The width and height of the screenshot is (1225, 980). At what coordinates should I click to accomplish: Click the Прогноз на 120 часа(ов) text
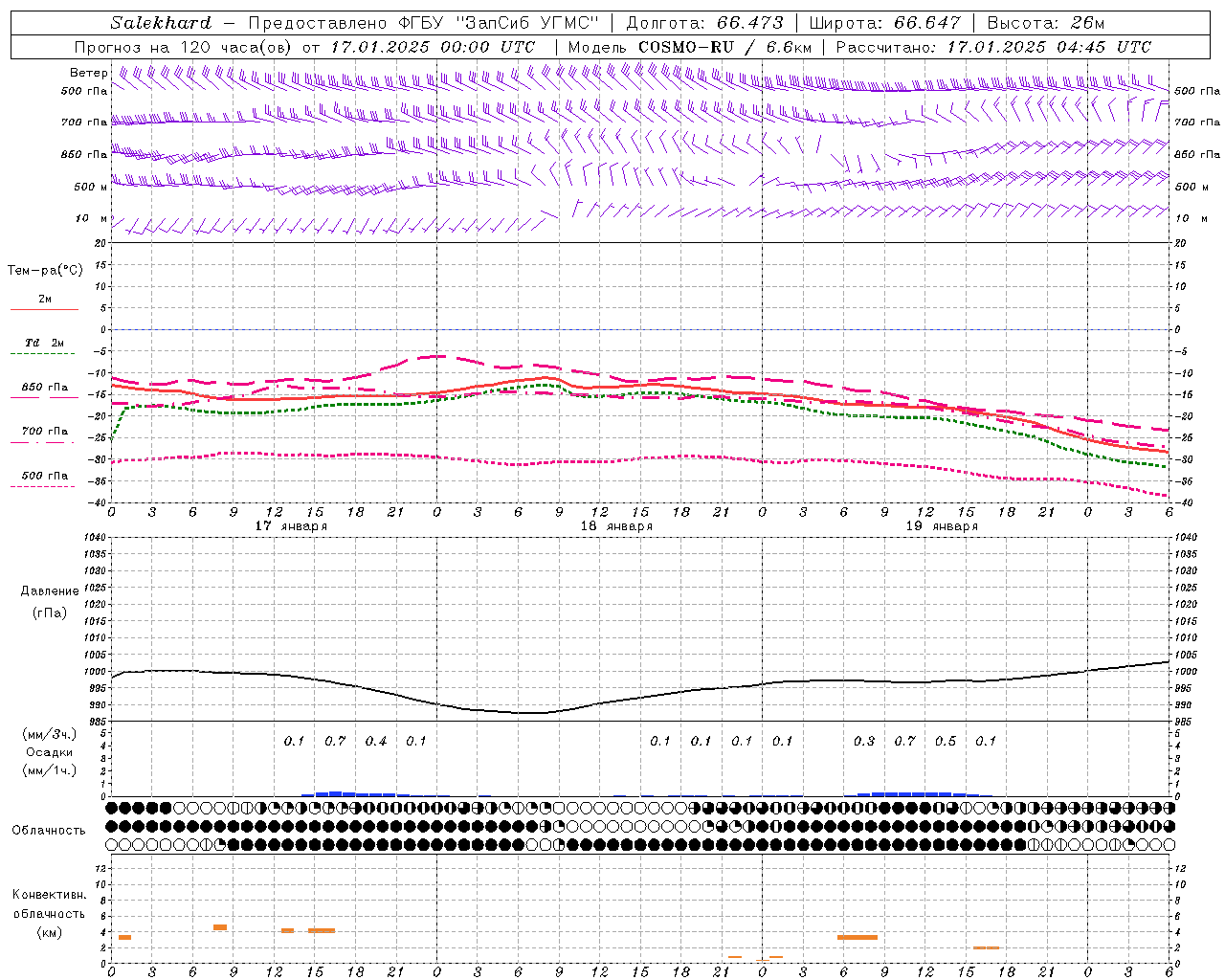184,47
